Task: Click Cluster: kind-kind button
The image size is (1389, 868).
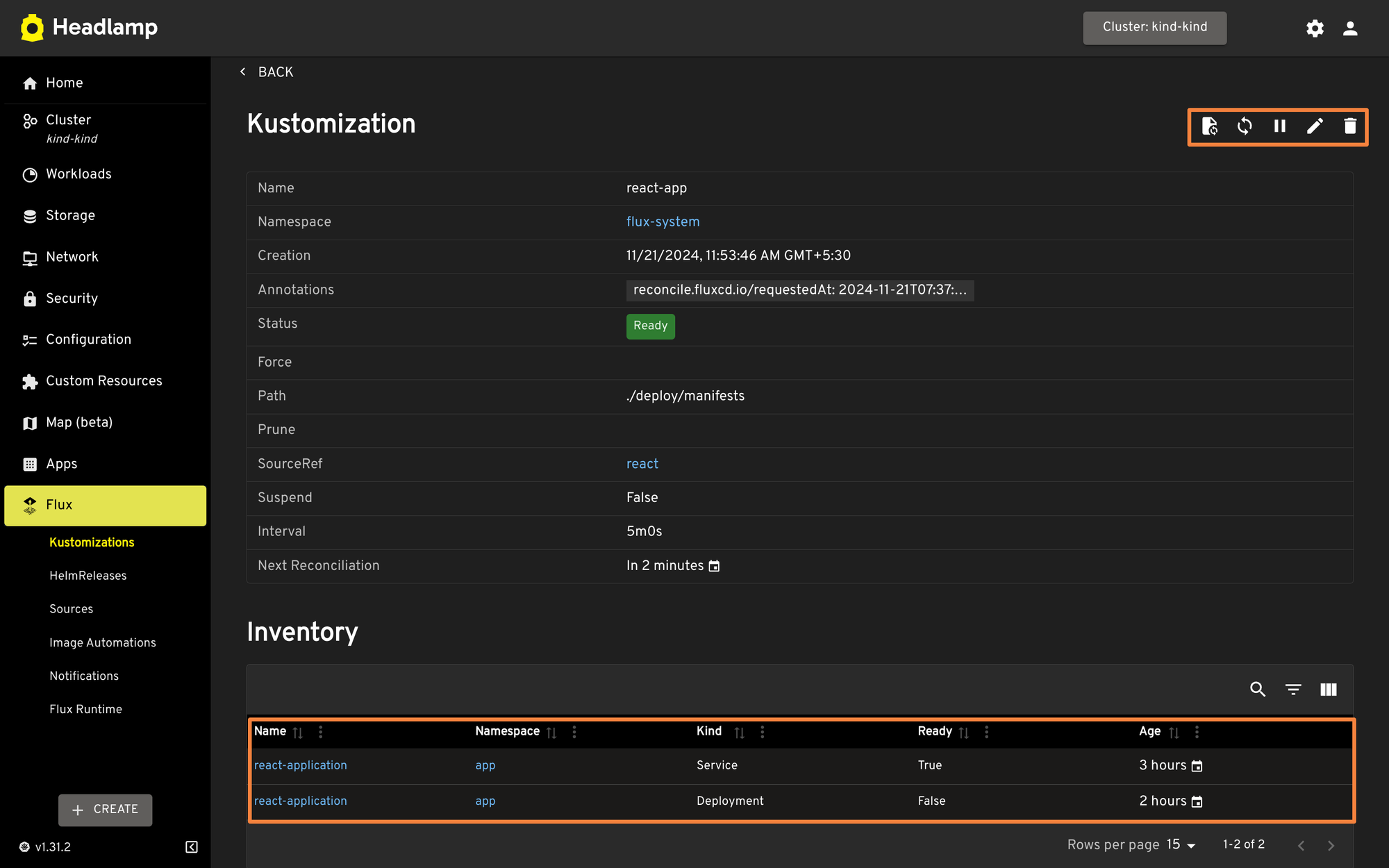Action: 1154,28
